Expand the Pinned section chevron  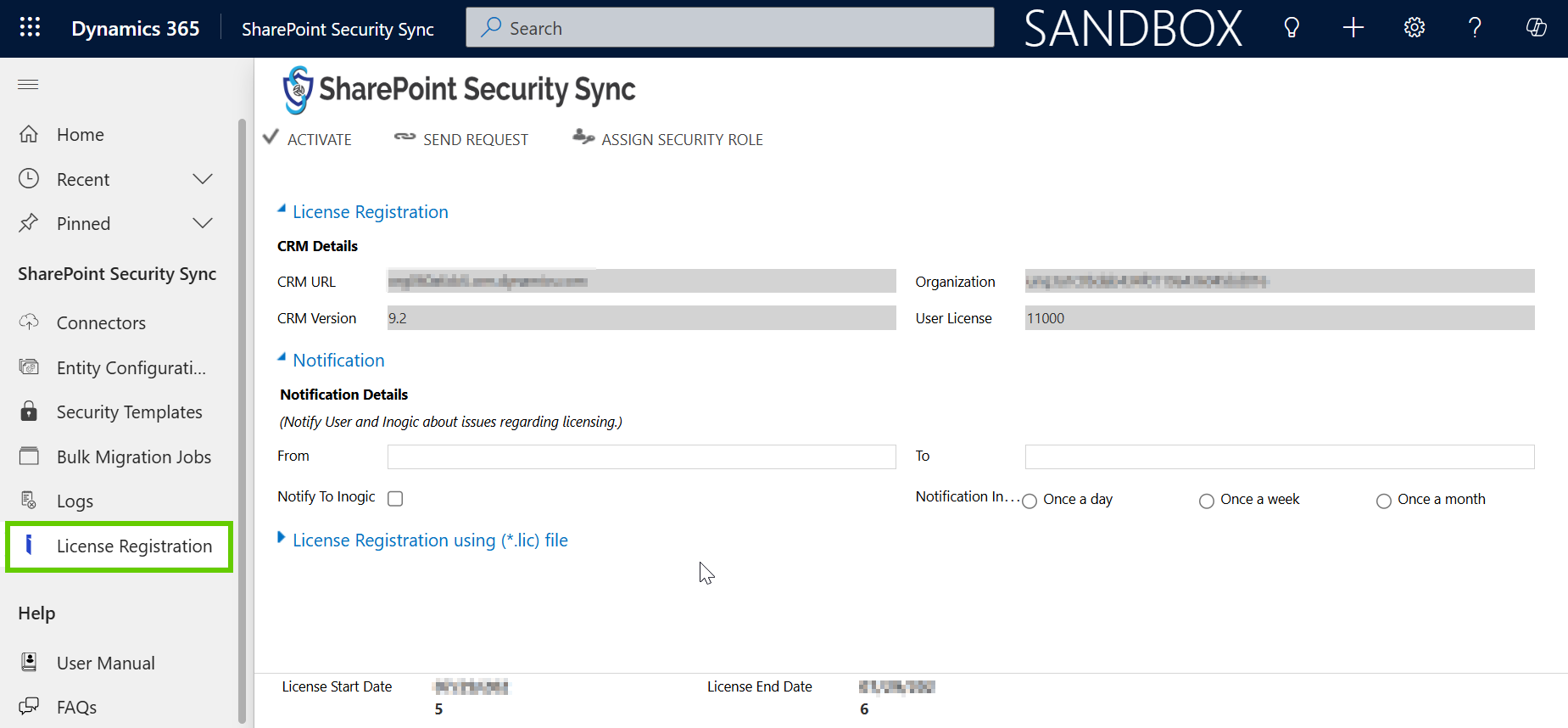click(x=202, y=223)
